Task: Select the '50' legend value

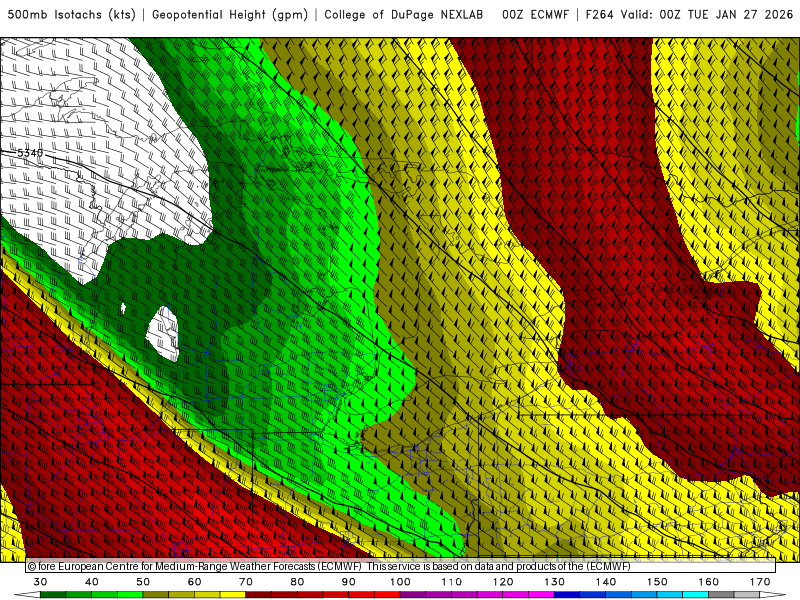Action: 143,582
